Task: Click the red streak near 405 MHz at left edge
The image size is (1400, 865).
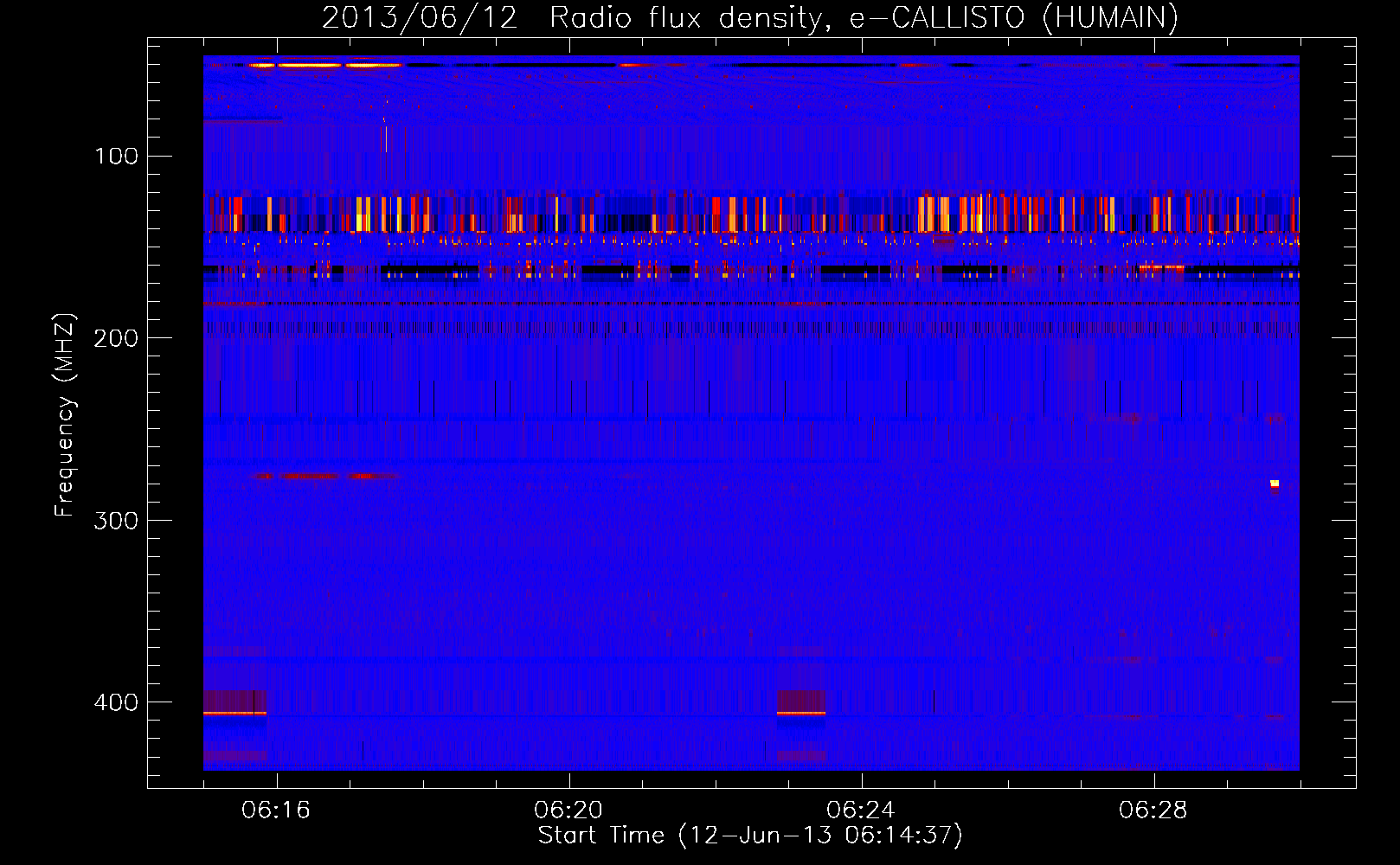Action: point(234,713)
